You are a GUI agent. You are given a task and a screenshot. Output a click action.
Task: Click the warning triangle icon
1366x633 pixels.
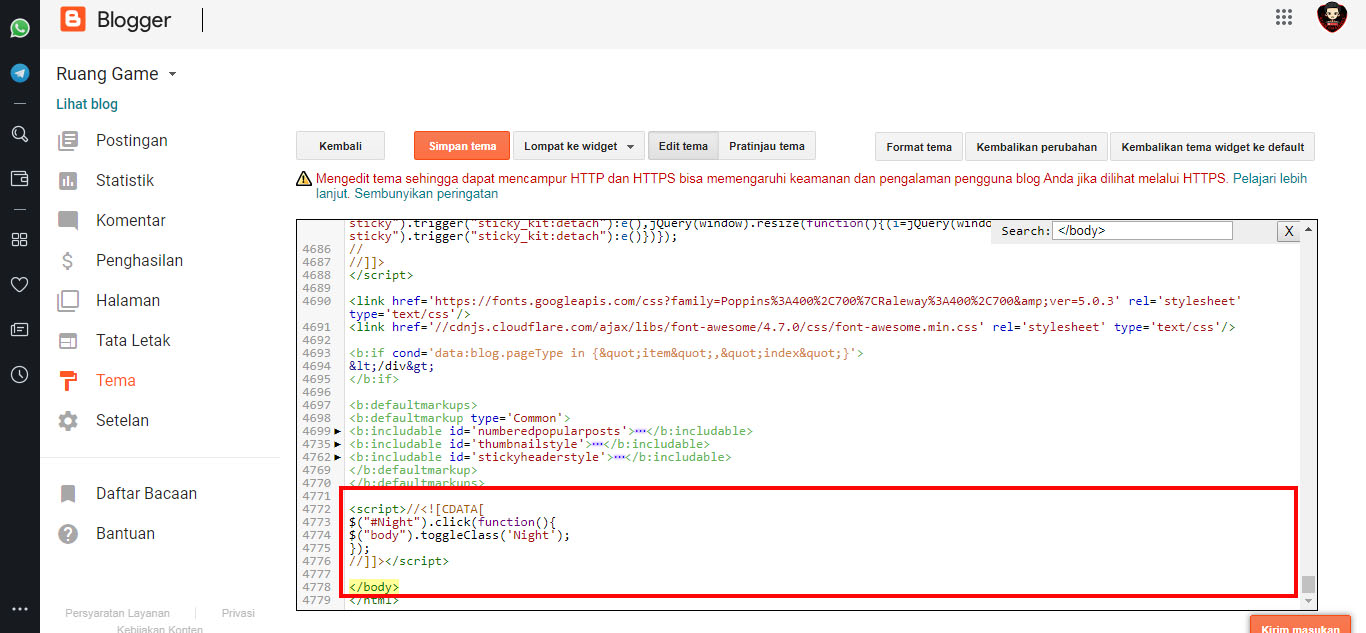303,179
